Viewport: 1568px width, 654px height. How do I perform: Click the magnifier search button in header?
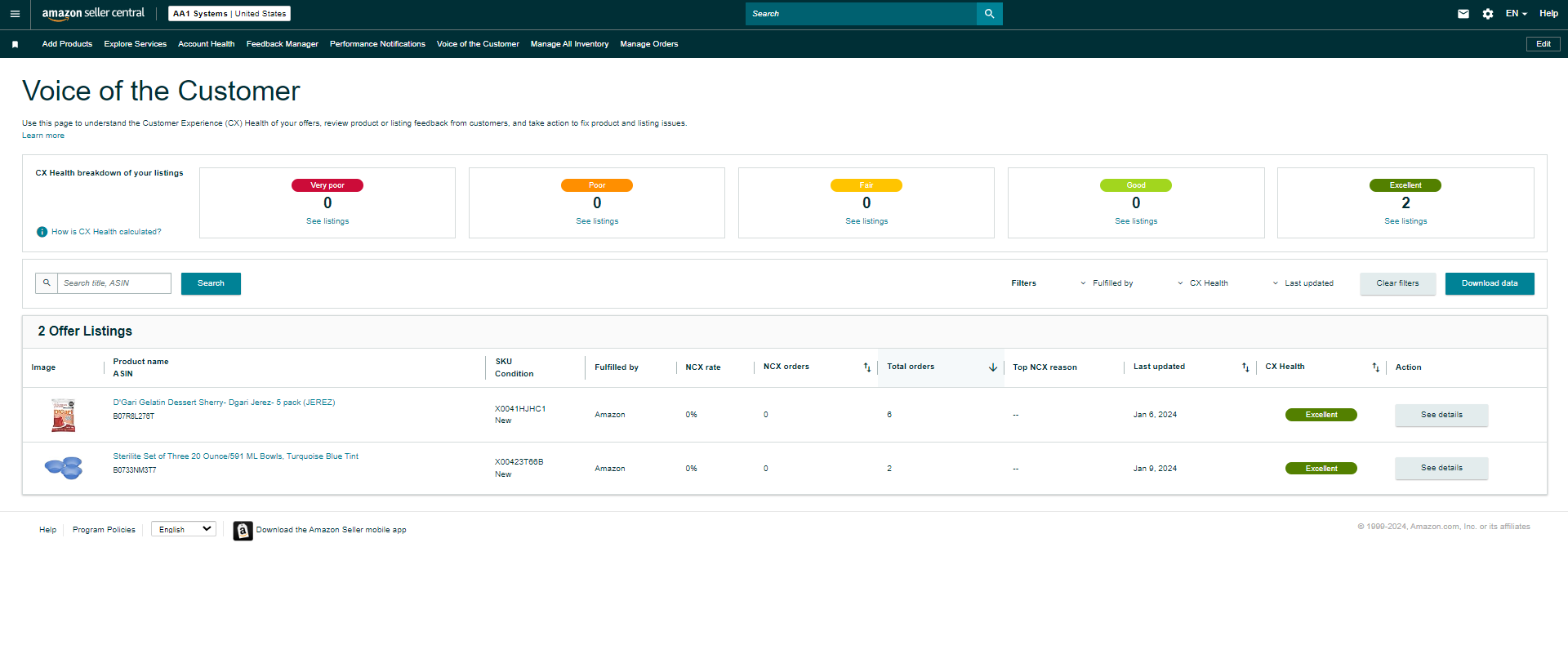pyautogui.click(x=989, y=14)
